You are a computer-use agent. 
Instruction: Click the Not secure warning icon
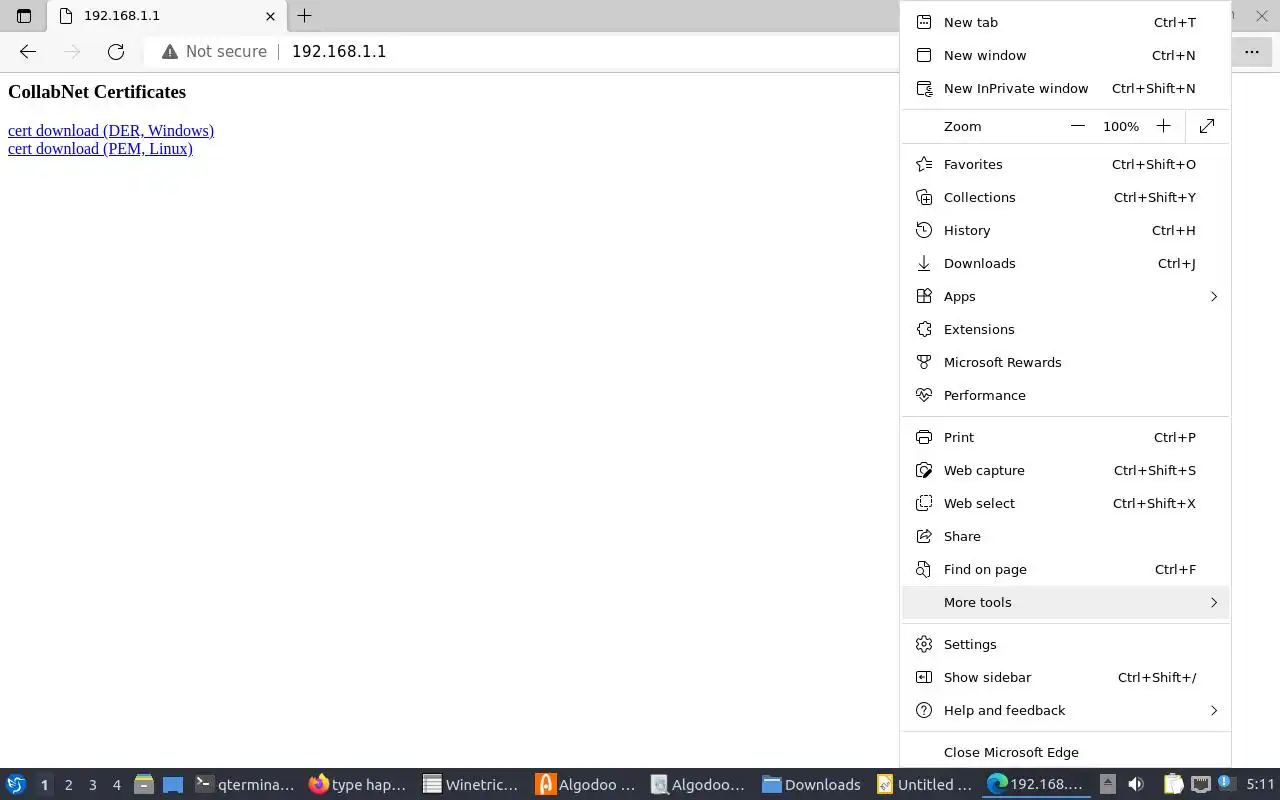click(170, 51)
